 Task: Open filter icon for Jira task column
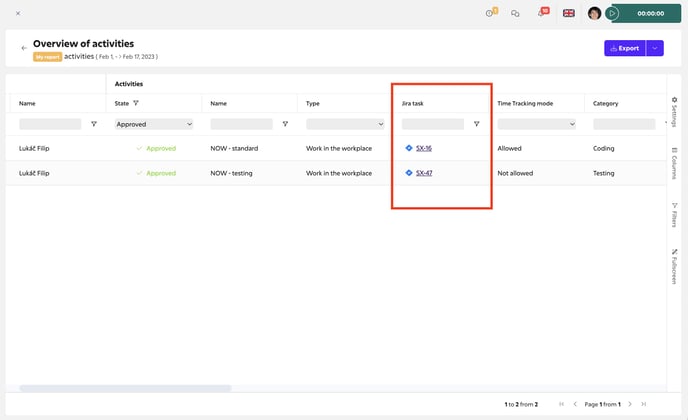pos(477,124)
